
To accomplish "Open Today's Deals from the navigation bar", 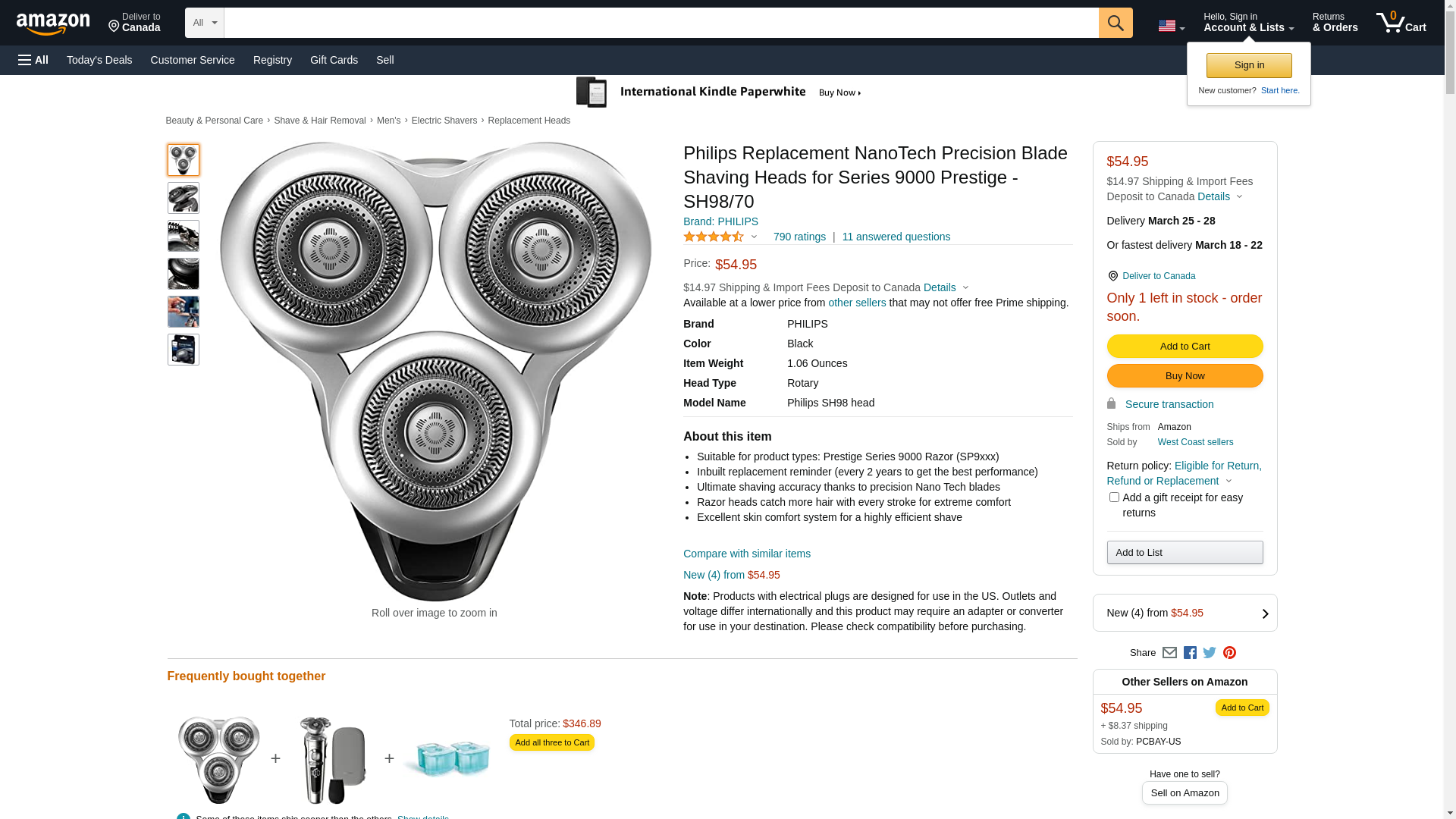I will pos(99,60).
